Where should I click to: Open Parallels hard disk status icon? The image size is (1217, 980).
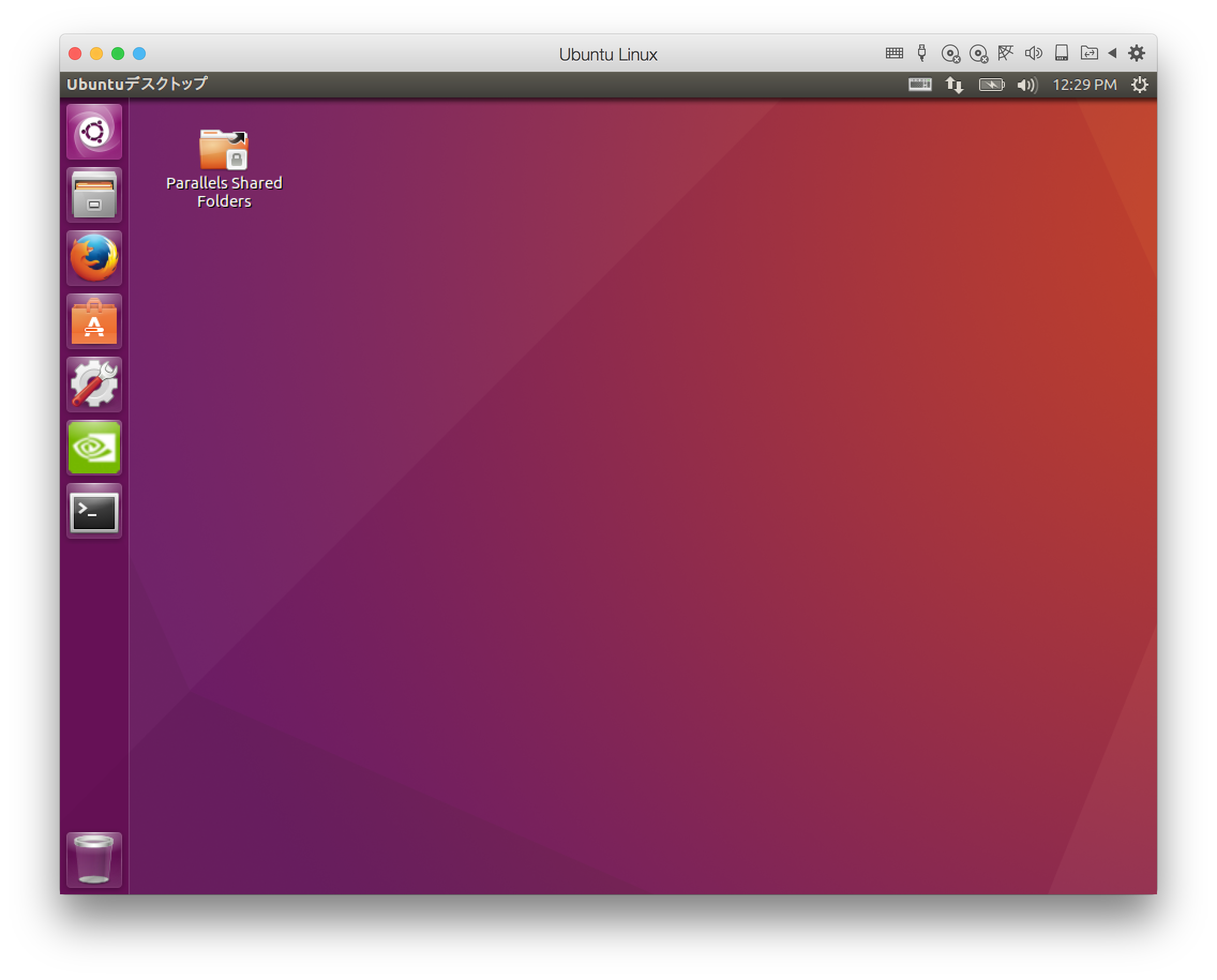coord(1061,53)
